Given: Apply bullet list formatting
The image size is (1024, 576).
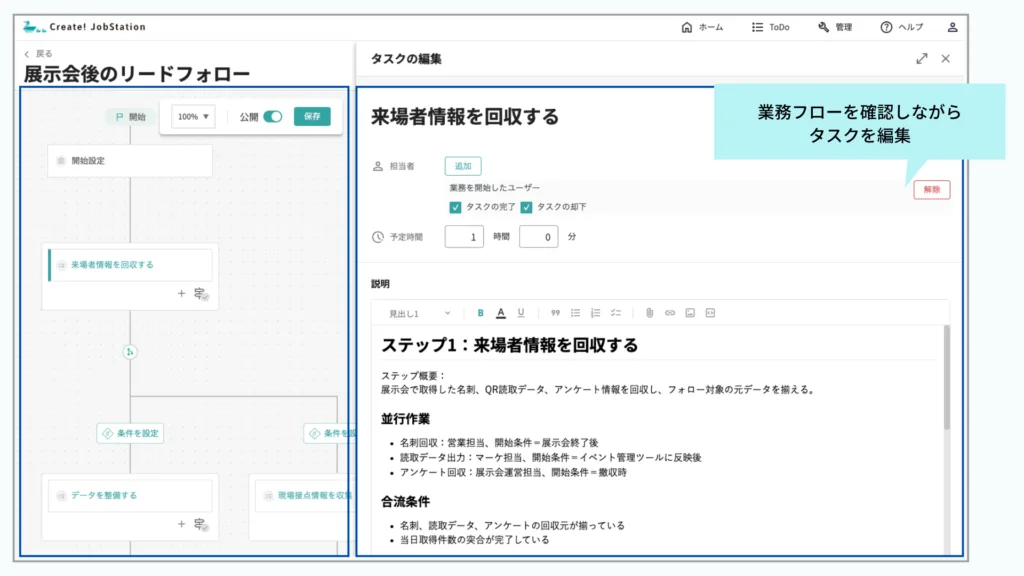Looking at the screenshot, I should (576, 313).
